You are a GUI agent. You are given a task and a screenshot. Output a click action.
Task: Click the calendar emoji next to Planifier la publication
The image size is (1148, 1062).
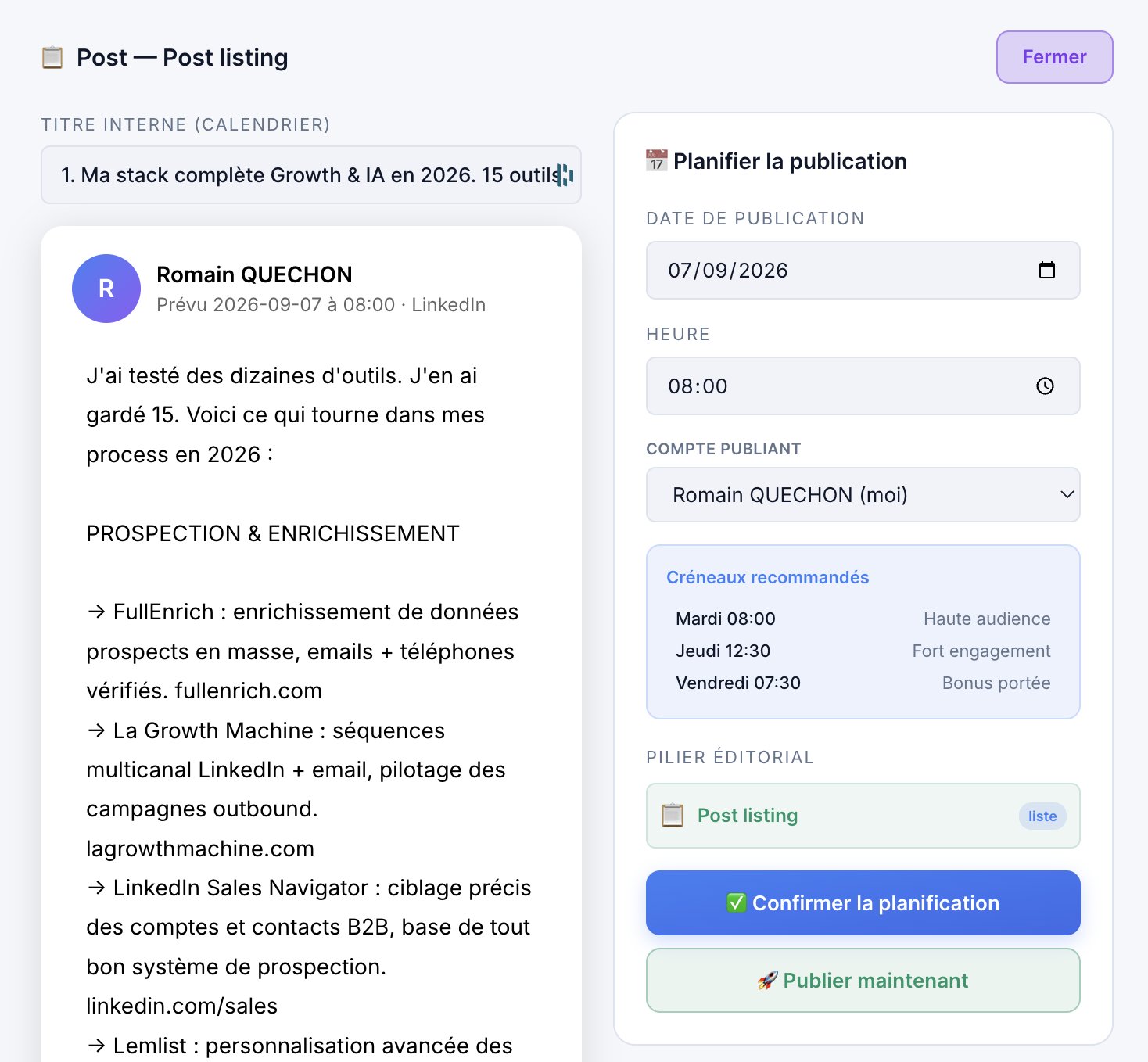click(x=657, y=160)
